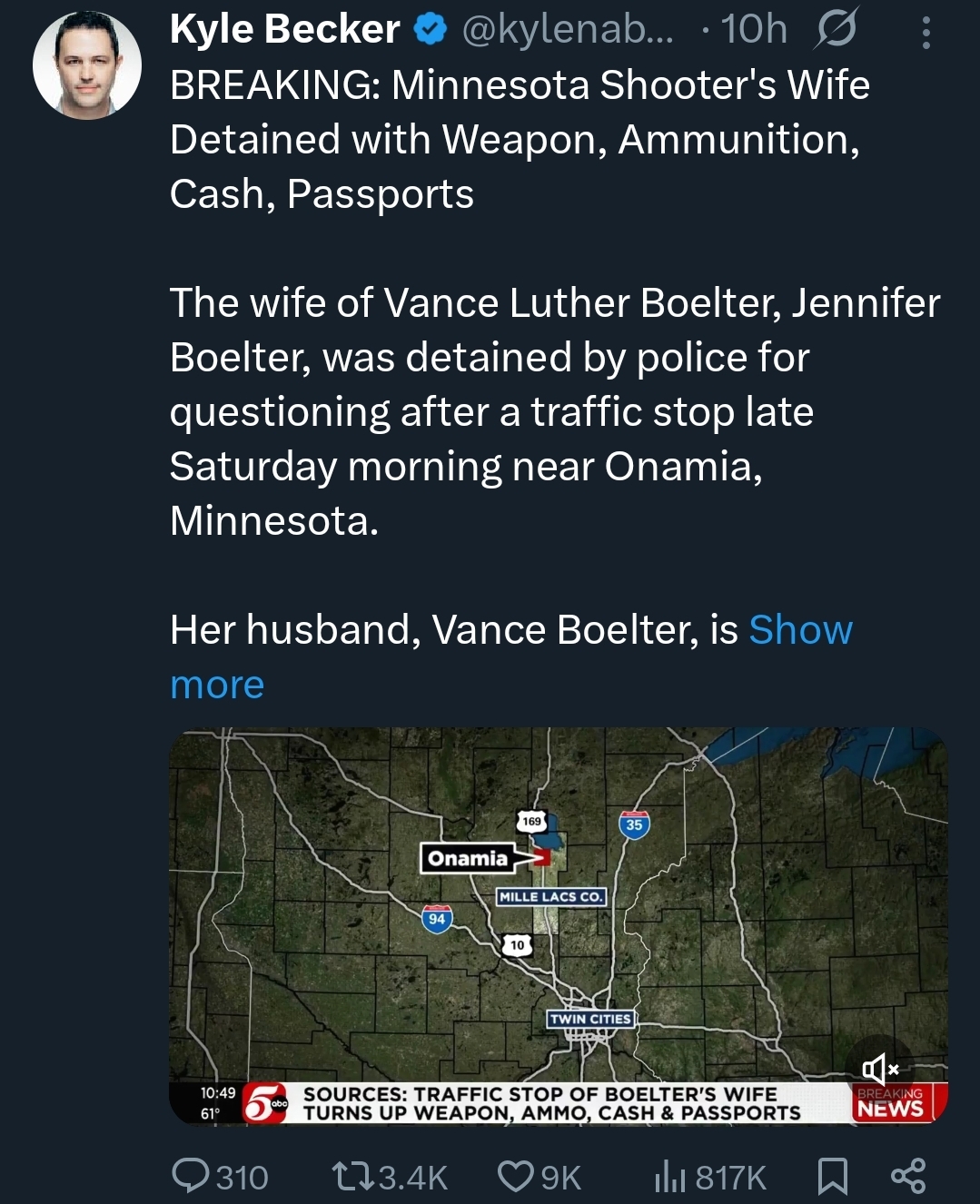The width and height of the screenshot is (980, 1204).
Task: Expand the post with Show more
Action: pos(511,656)
